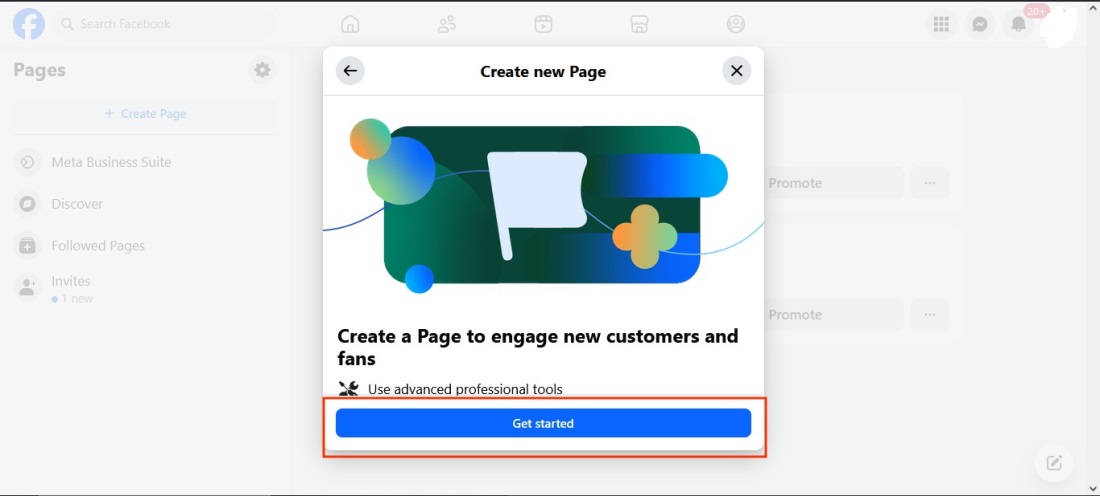This screenshot has height=496, width=1100.
Task: Open the Video tab icon
Action: [543, 24]
